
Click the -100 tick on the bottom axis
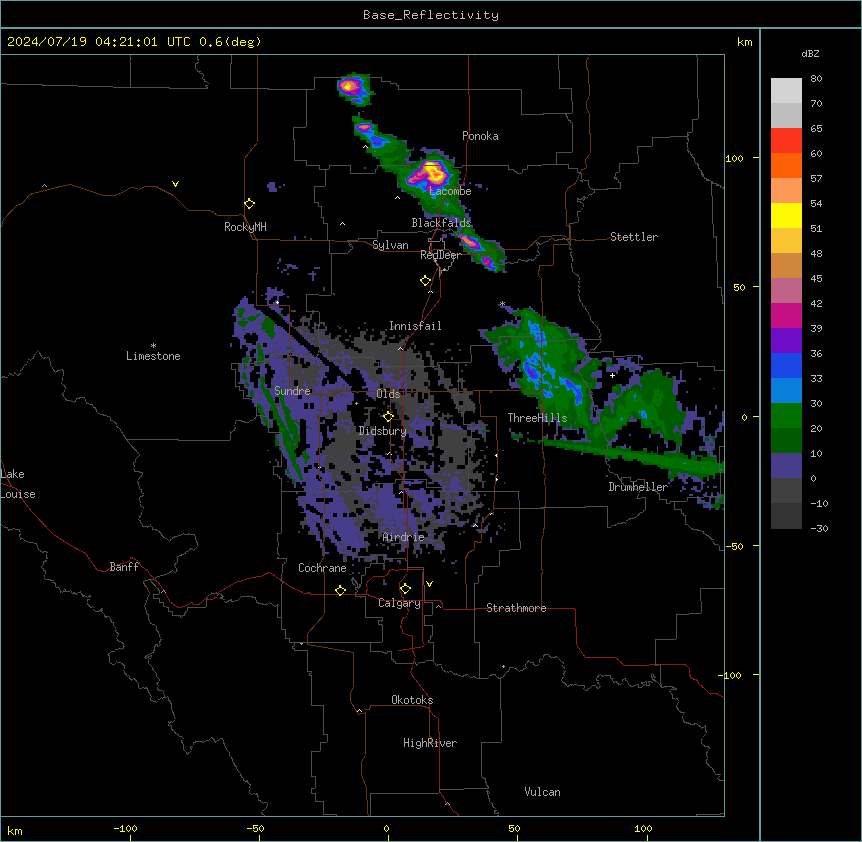point(125,829)
